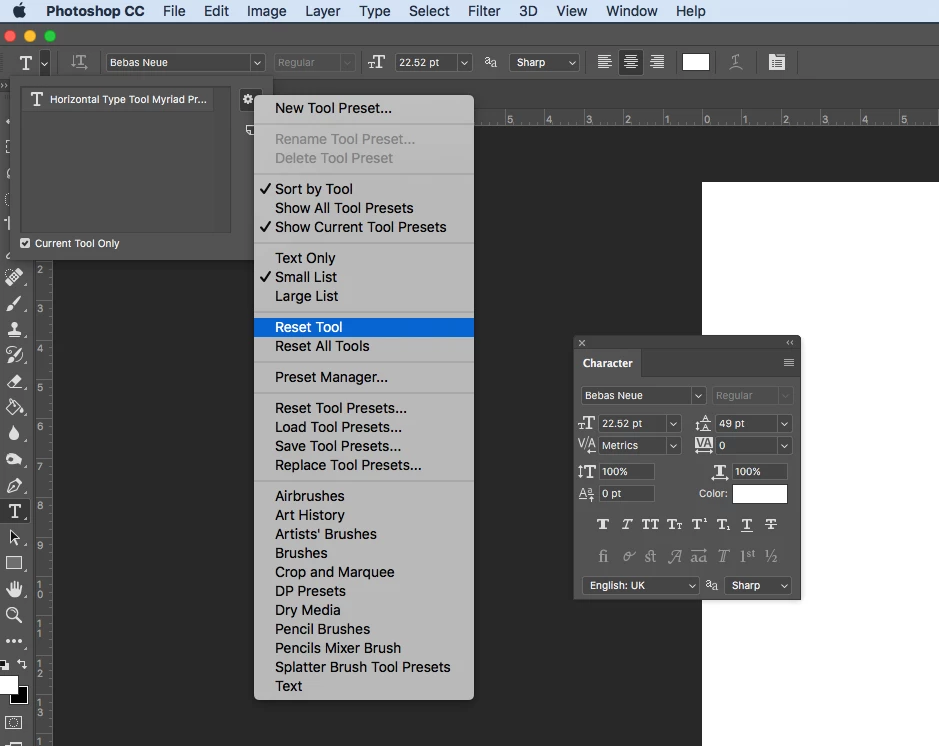Center text in options bar
This screenshot has height=746, width=939.
point(631,62)
